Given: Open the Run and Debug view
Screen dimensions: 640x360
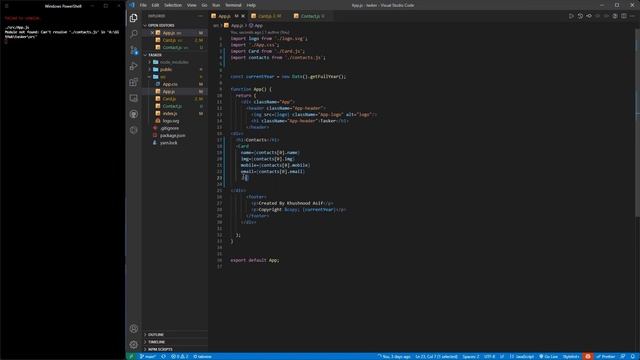Looking at the screenshot, I should [133, 66].
